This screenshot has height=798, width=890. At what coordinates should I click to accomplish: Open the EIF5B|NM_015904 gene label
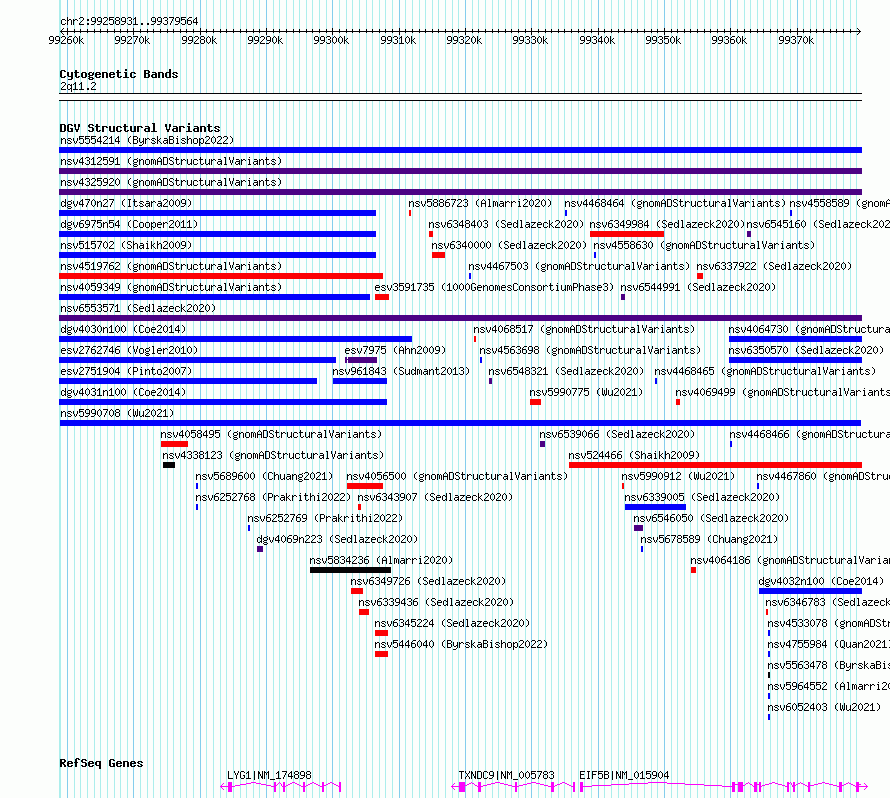click(x=624, y=775)
